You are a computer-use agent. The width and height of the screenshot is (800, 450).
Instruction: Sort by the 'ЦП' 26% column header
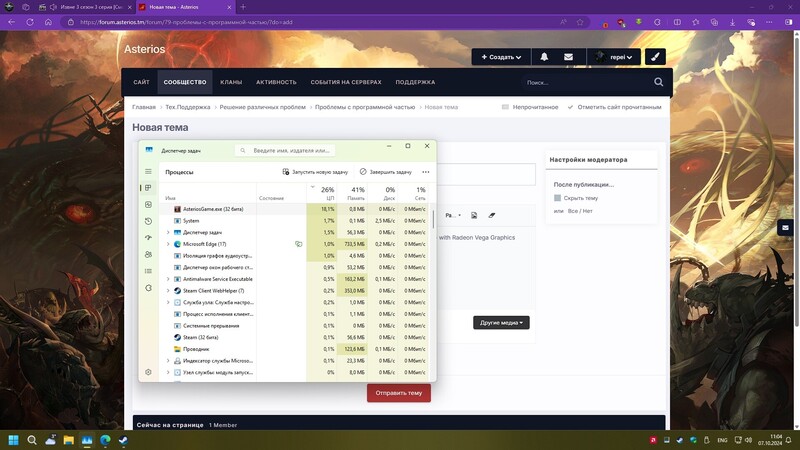(x=321, y=193)
